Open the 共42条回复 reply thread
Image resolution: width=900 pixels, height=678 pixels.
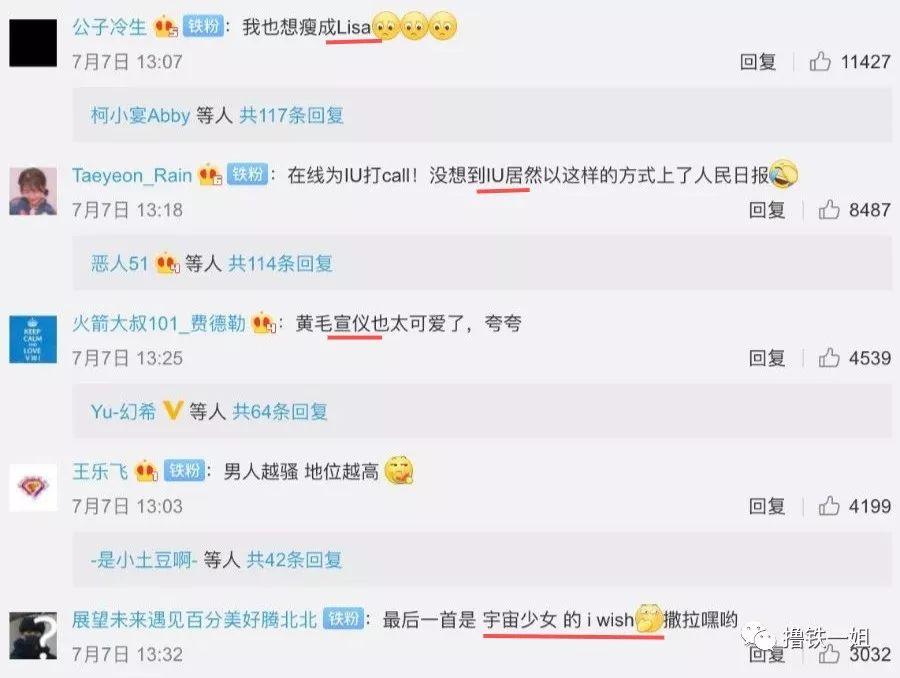pos(294,559)
